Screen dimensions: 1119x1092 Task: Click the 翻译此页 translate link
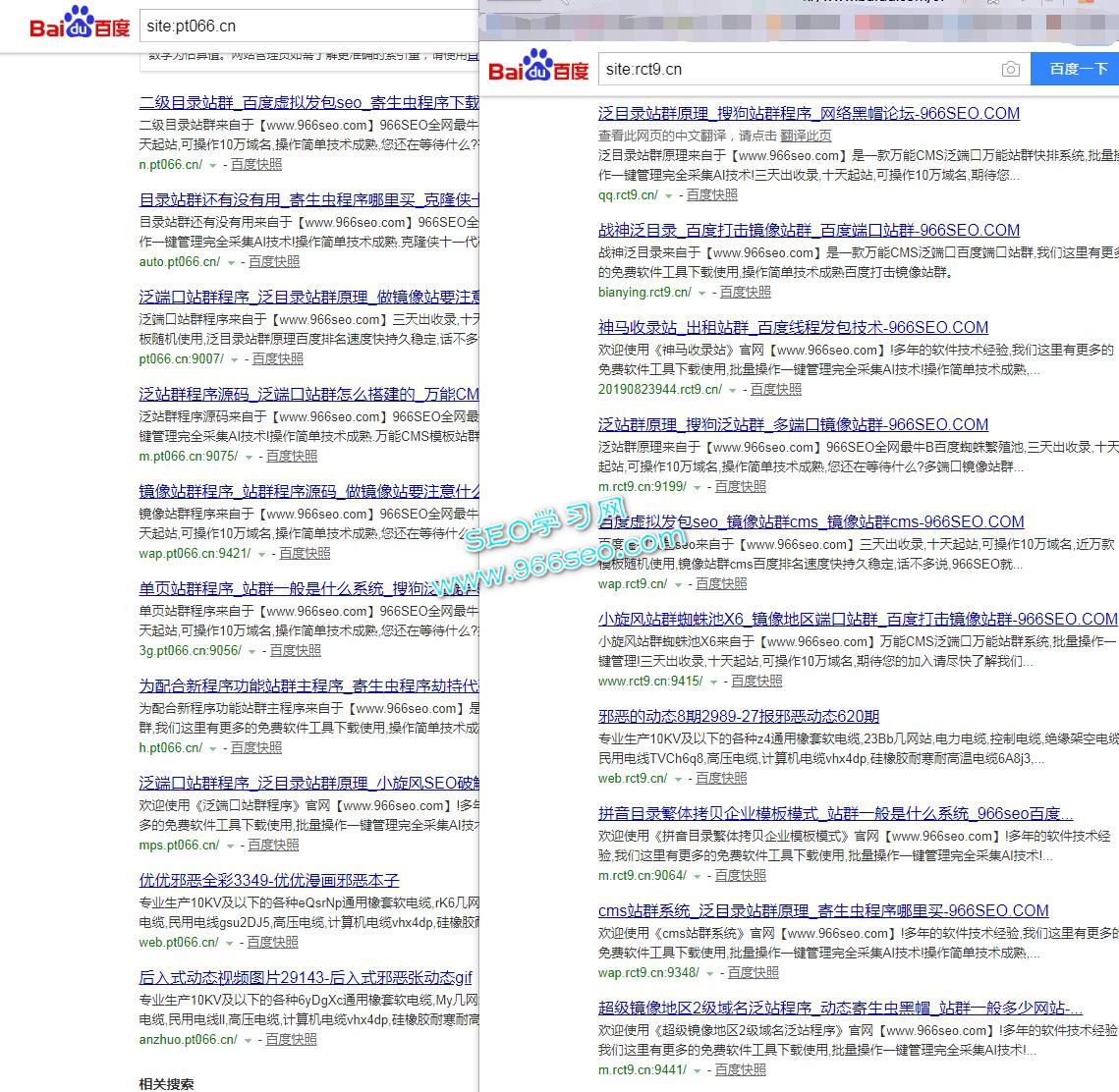(806, 136)
